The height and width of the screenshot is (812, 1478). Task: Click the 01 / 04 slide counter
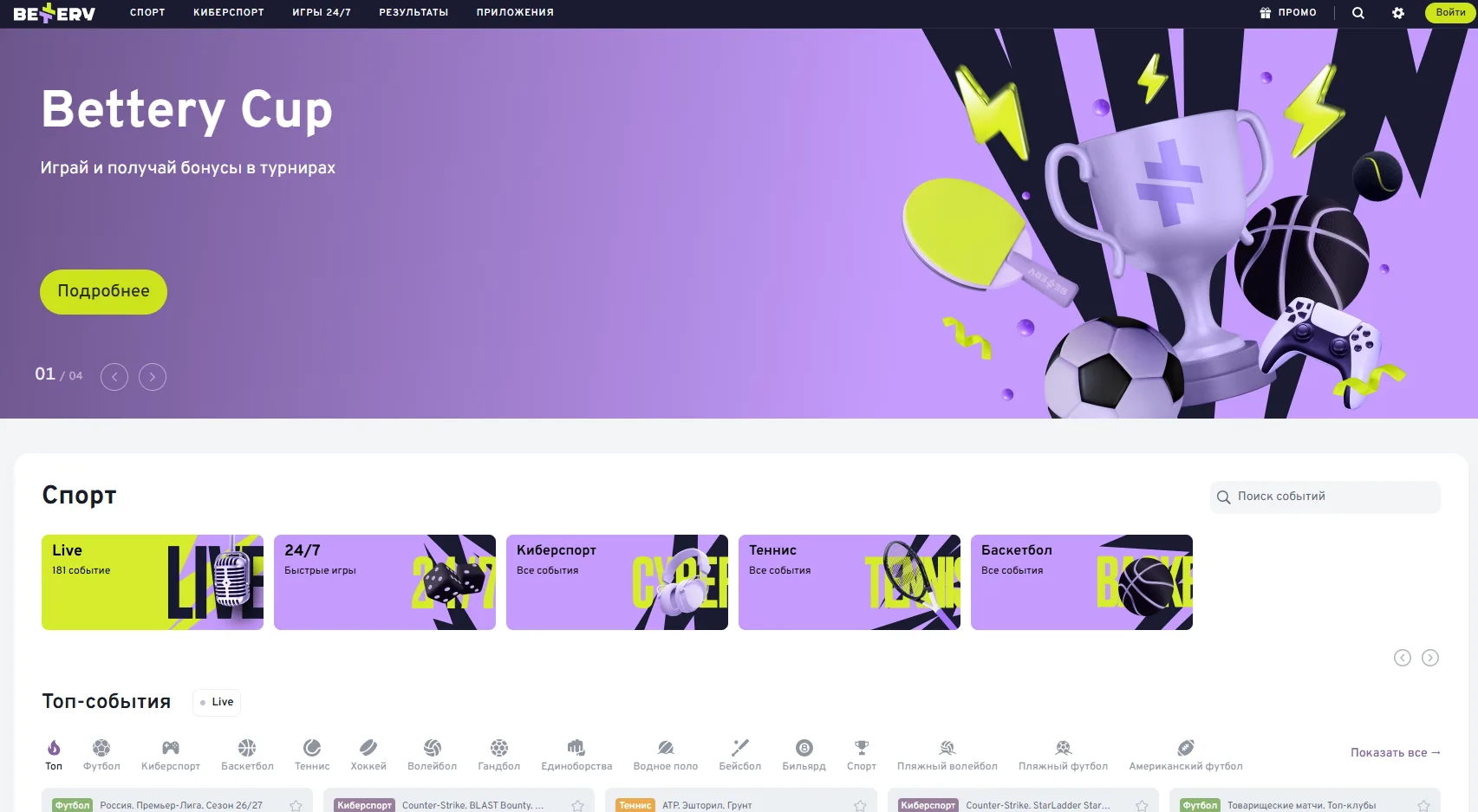pyautogui.click(x=59, y=374)
